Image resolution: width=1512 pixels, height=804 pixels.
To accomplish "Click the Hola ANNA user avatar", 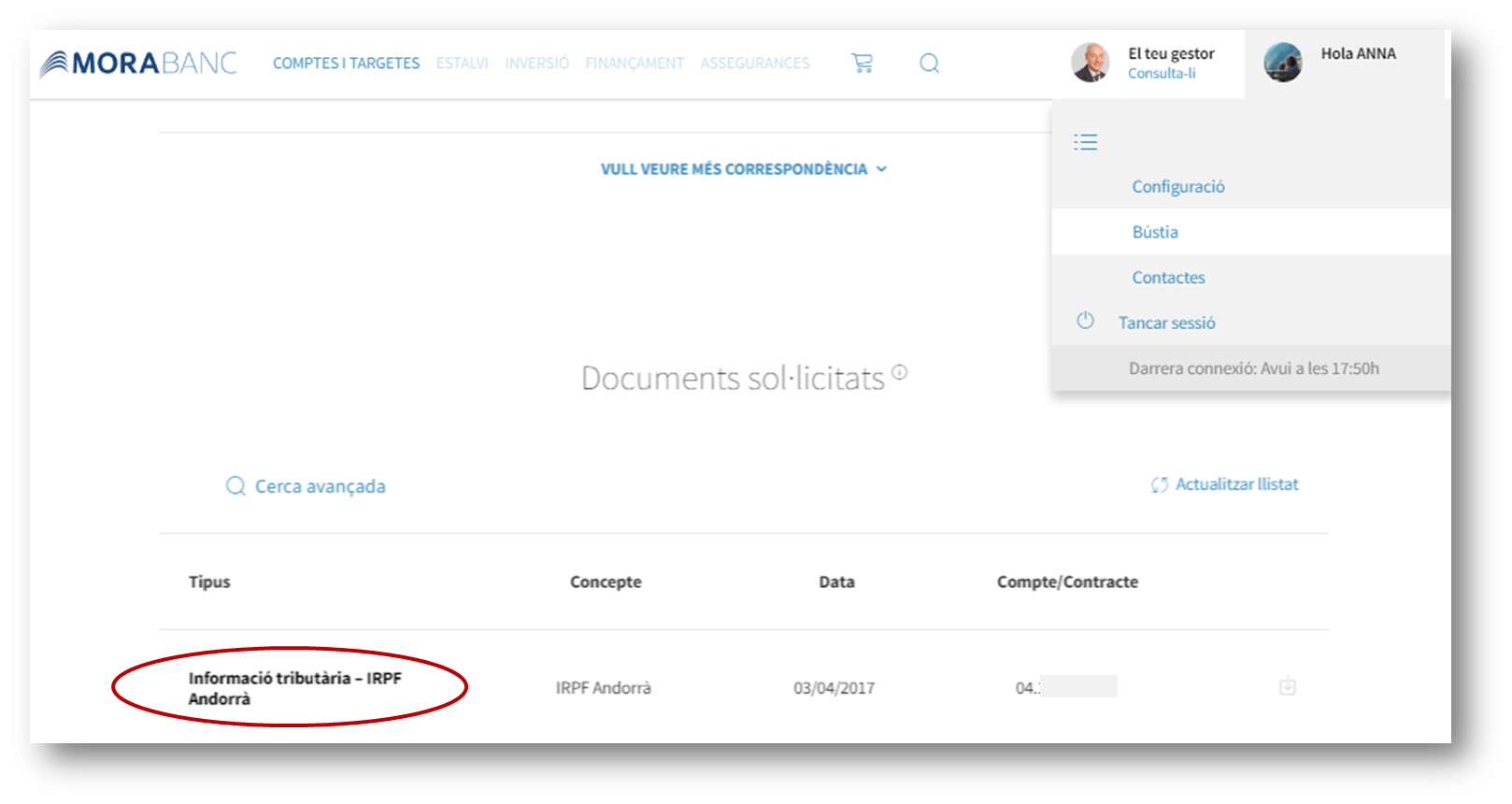I will (x=1283, y=63).
